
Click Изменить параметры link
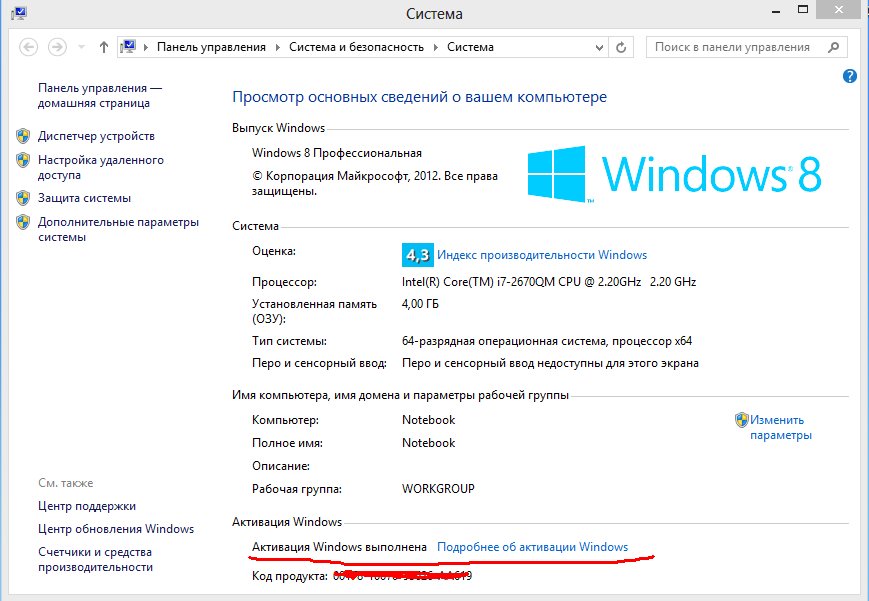click(780, 427)
